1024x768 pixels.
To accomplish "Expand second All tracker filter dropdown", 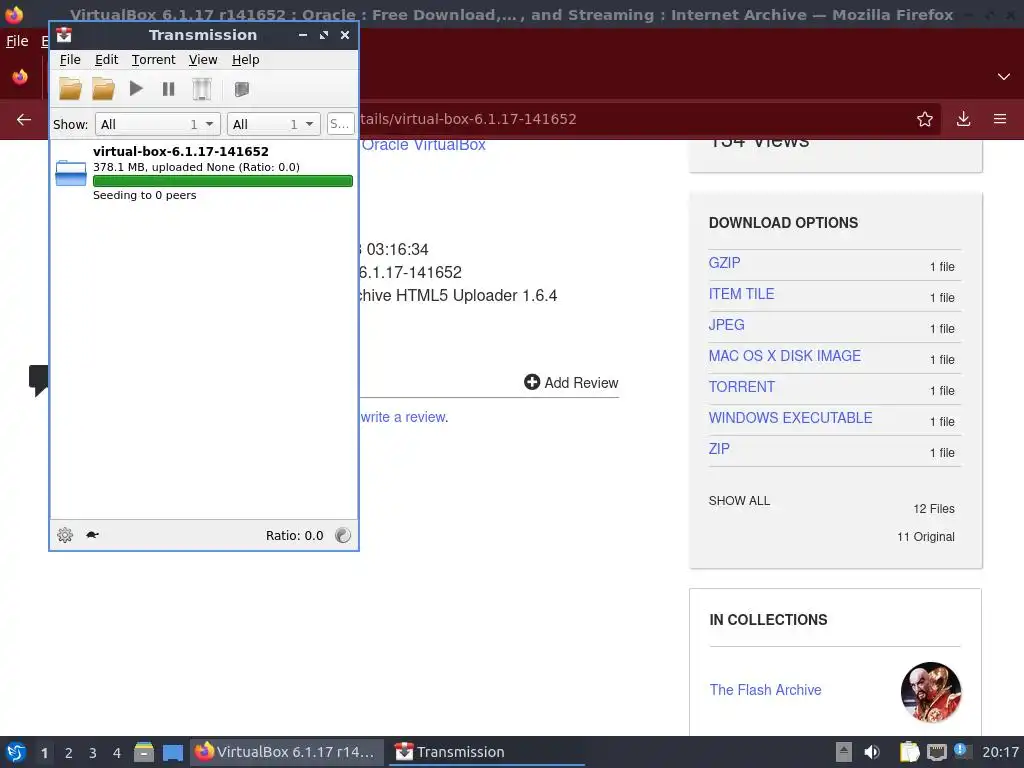I will [x=274, y=124].
